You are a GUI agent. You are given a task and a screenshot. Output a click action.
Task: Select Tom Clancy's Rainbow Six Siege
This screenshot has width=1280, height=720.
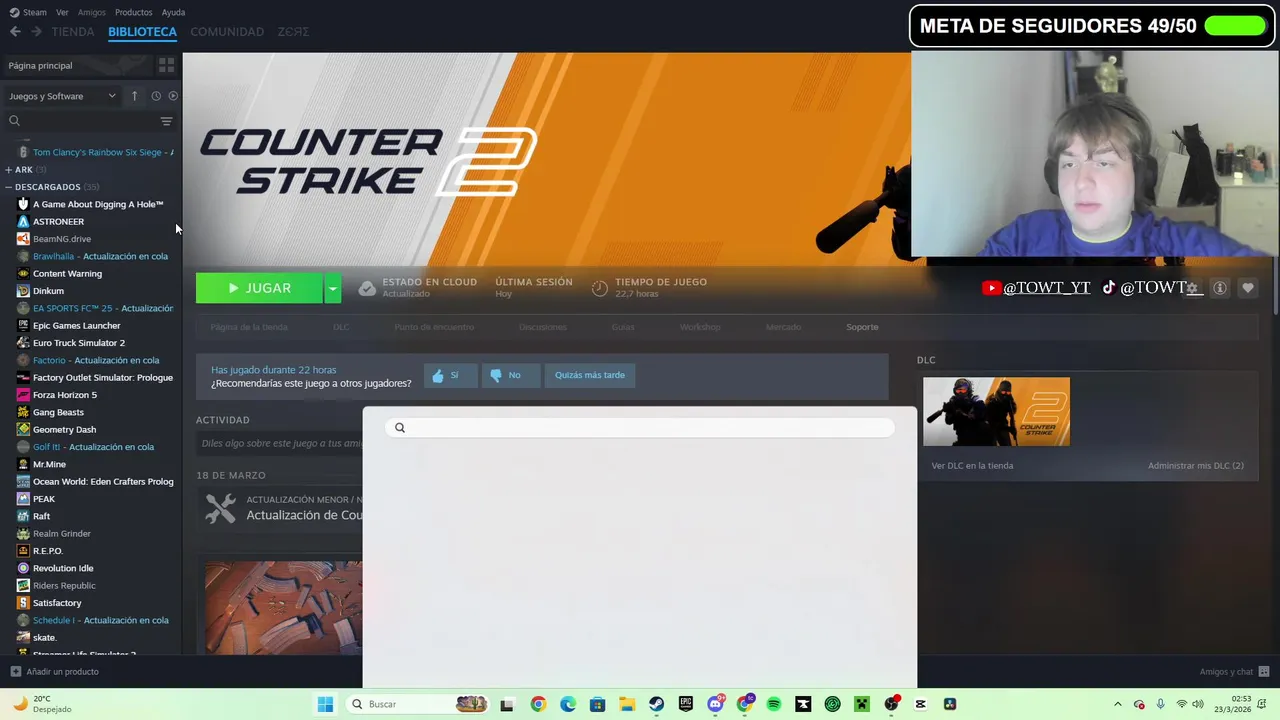tap(96, 152)
